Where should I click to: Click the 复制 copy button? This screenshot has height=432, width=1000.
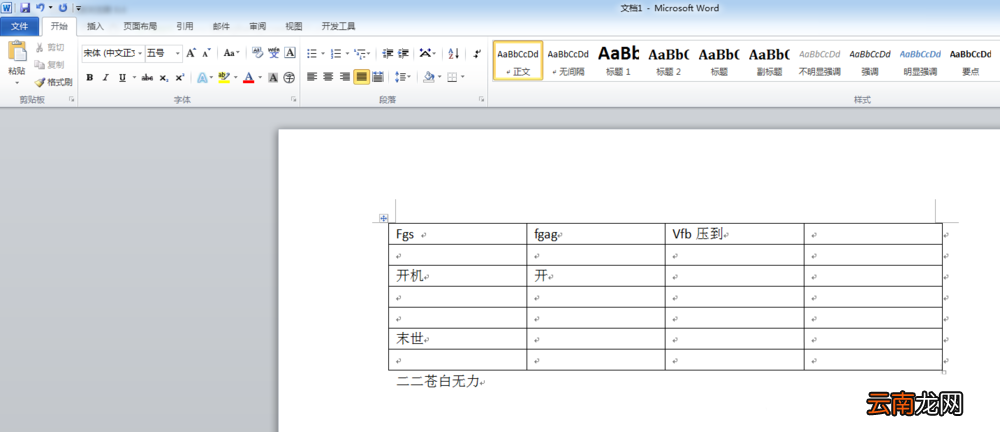click(50, 65)
